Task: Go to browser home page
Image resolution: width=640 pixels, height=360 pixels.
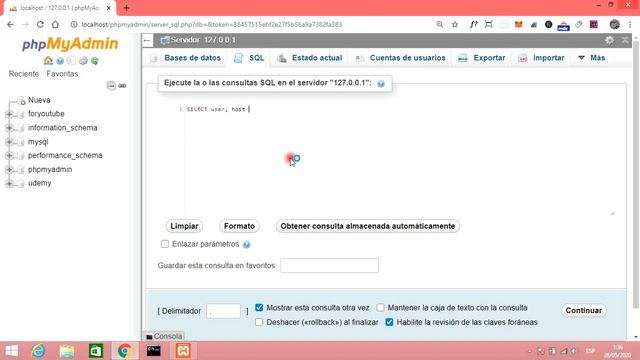Action: coord(55,24)
